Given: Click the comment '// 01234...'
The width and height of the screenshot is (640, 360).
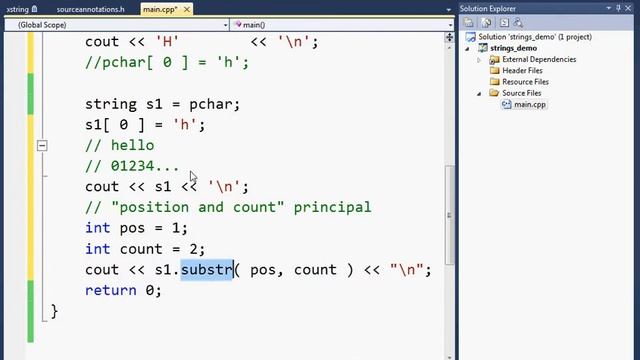Looking at the screenshot, I should tap(132, 166).
